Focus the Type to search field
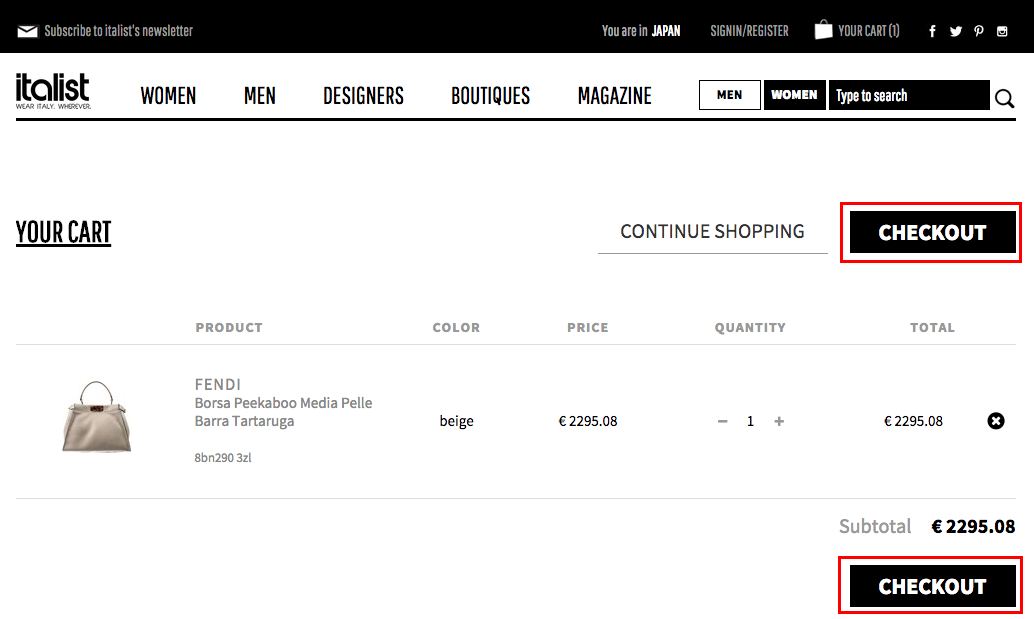The image size is (1034, 619). point(909,95)
